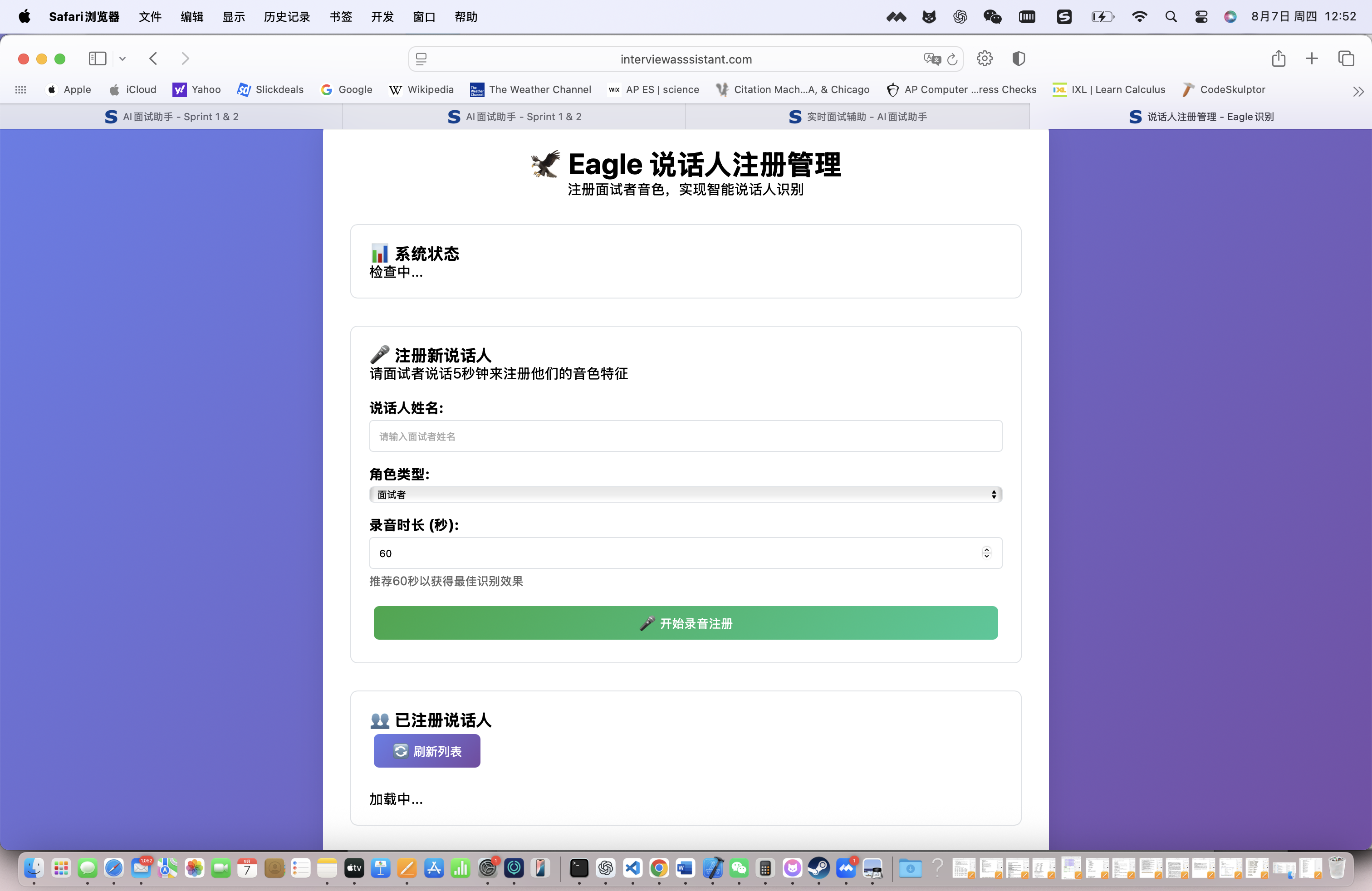Open the Slickdeals bookmark

[270, 90]
